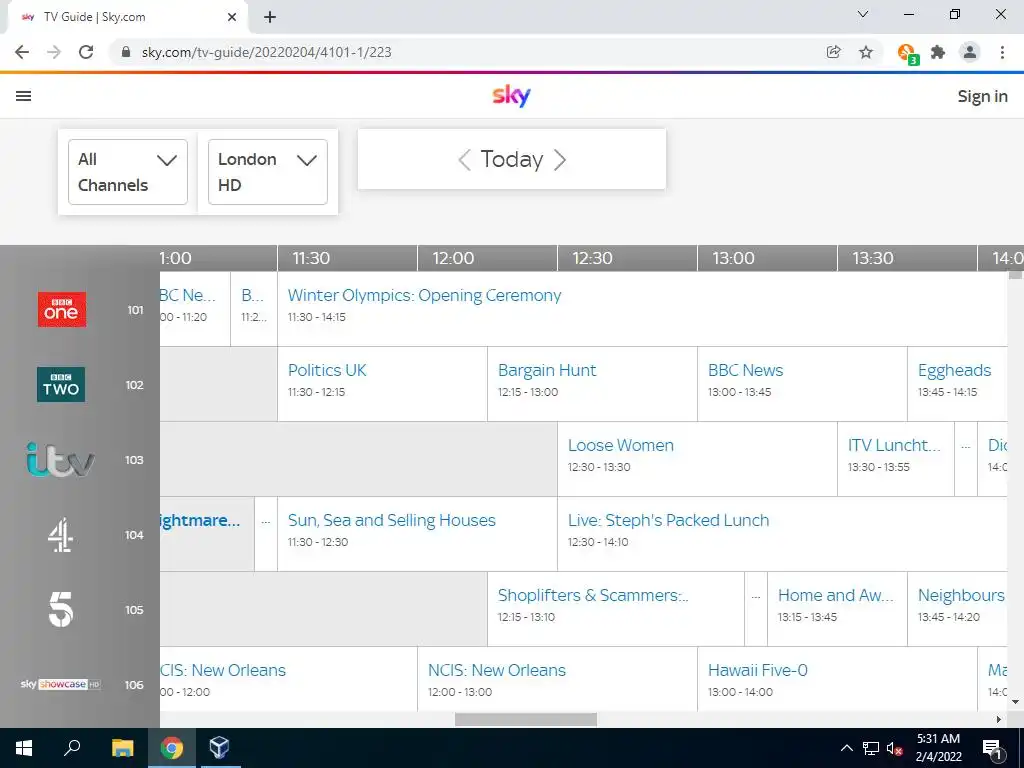
Task: Go to next day in guide
Action: pyautogui.click(x=560, y=159)
